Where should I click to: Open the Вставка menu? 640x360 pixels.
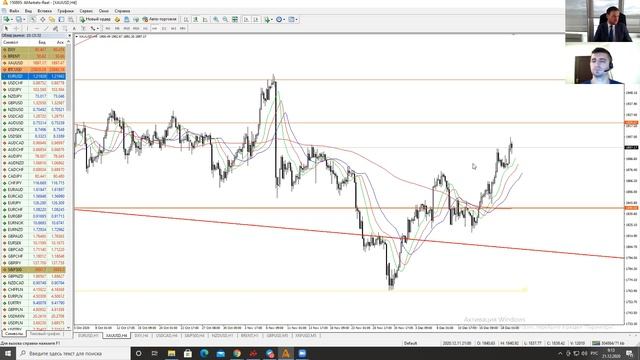44,11
